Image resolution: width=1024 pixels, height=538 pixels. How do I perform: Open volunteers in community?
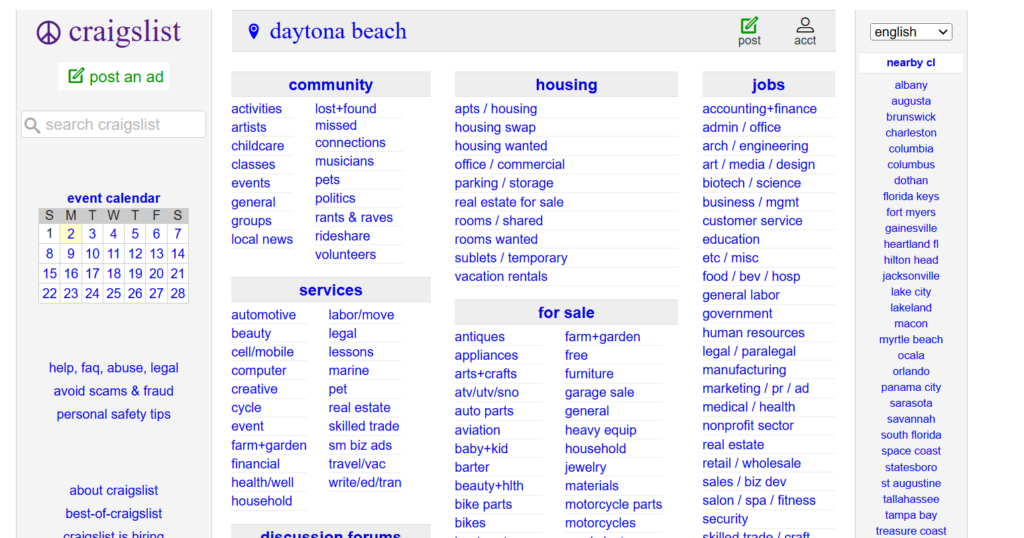[x=345, y=255]
